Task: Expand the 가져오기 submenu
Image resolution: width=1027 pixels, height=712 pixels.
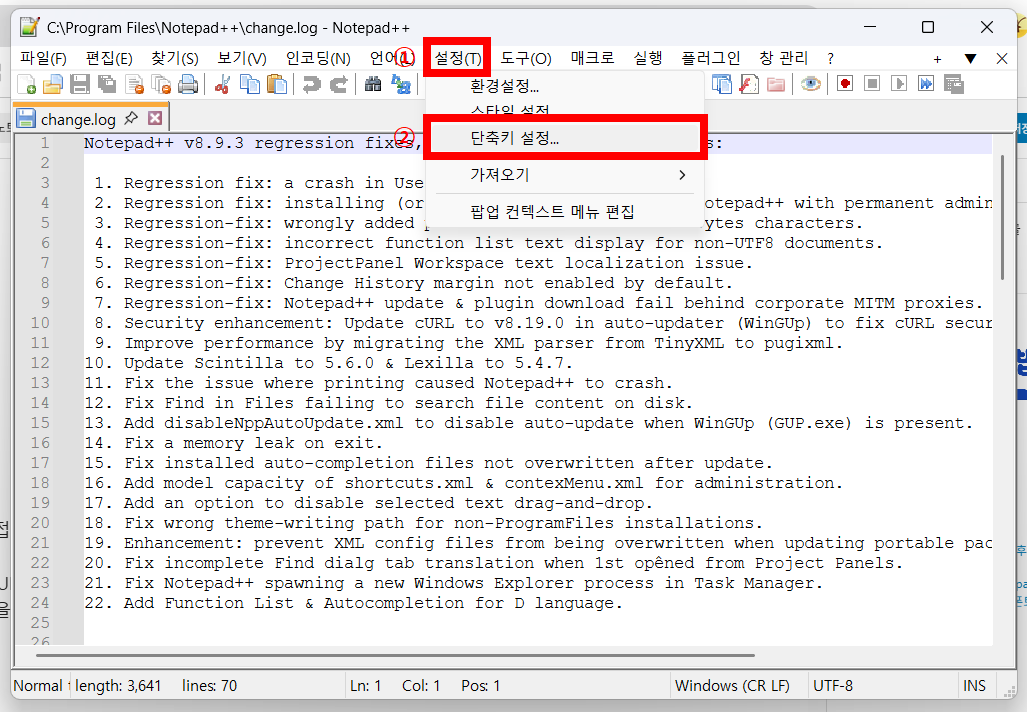Action: [x=565, y=175]
